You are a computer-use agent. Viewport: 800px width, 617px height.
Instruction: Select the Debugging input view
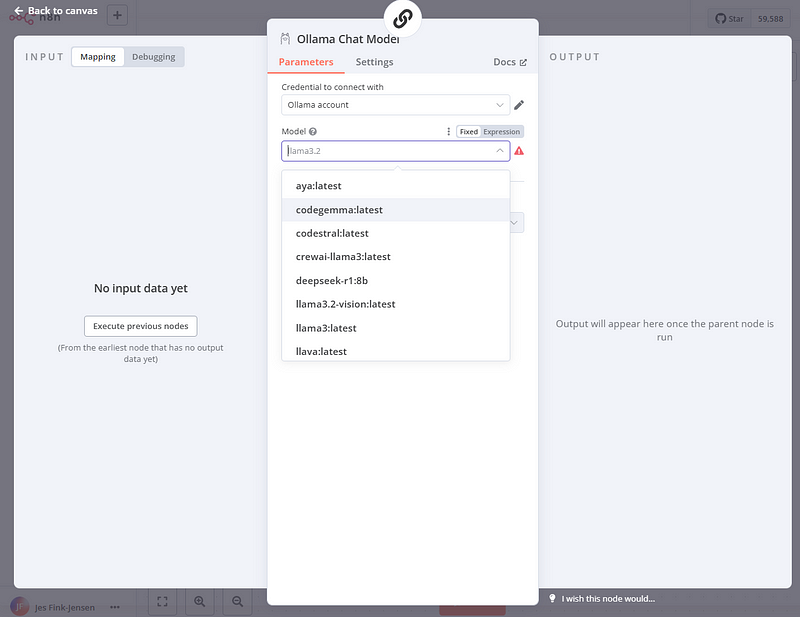(x=154, y=57)
